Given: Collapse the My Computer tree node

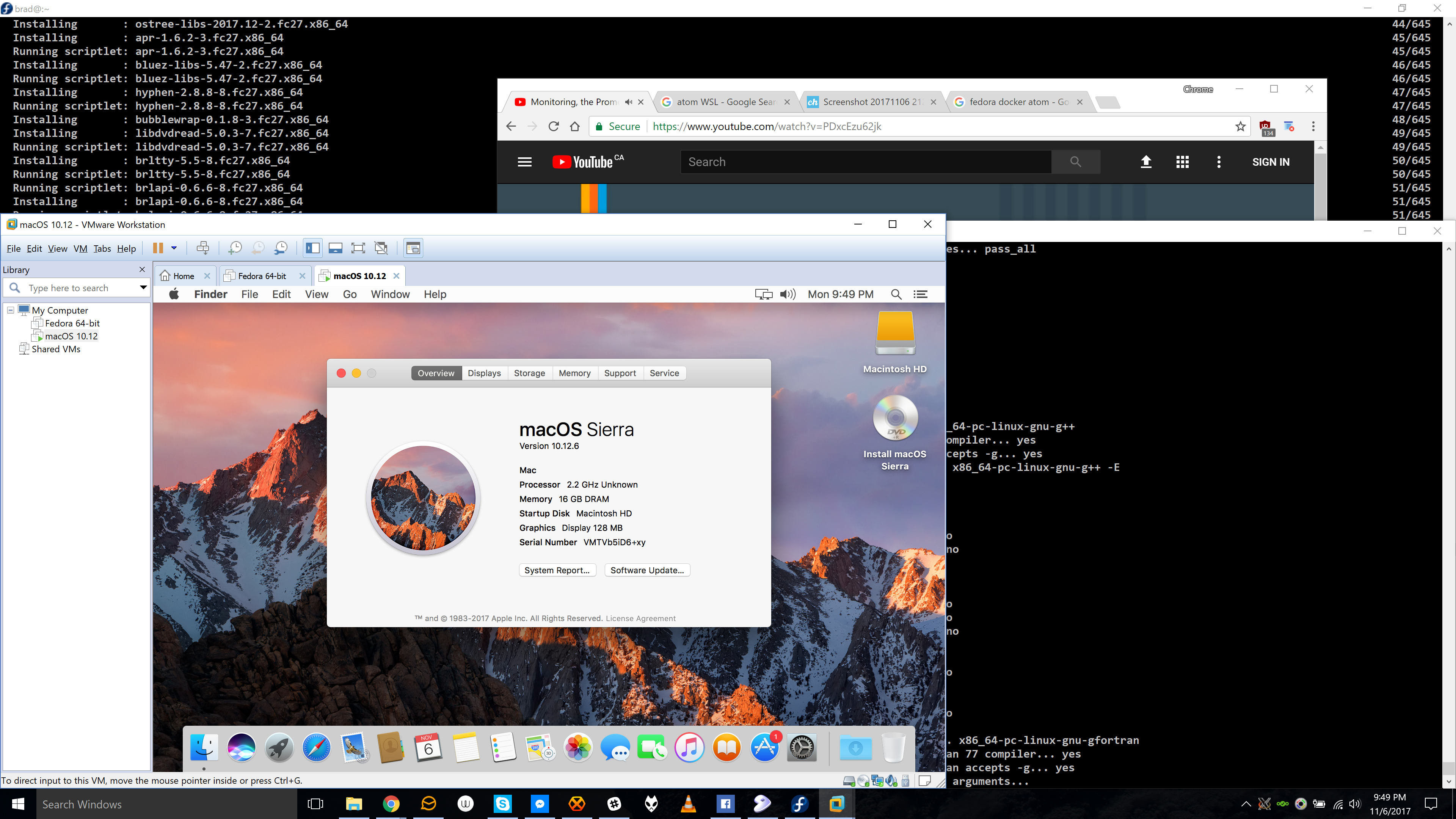Looking at the screenshot, I should [10, 310].
